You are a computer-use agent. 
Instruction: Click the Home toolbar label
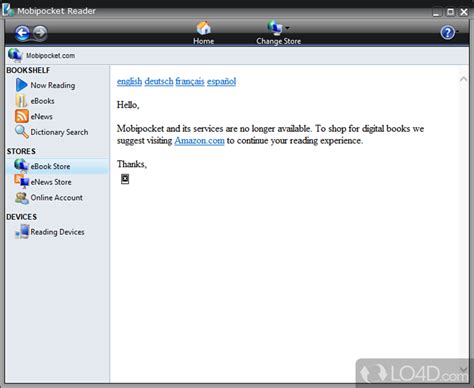coord(204,41)
